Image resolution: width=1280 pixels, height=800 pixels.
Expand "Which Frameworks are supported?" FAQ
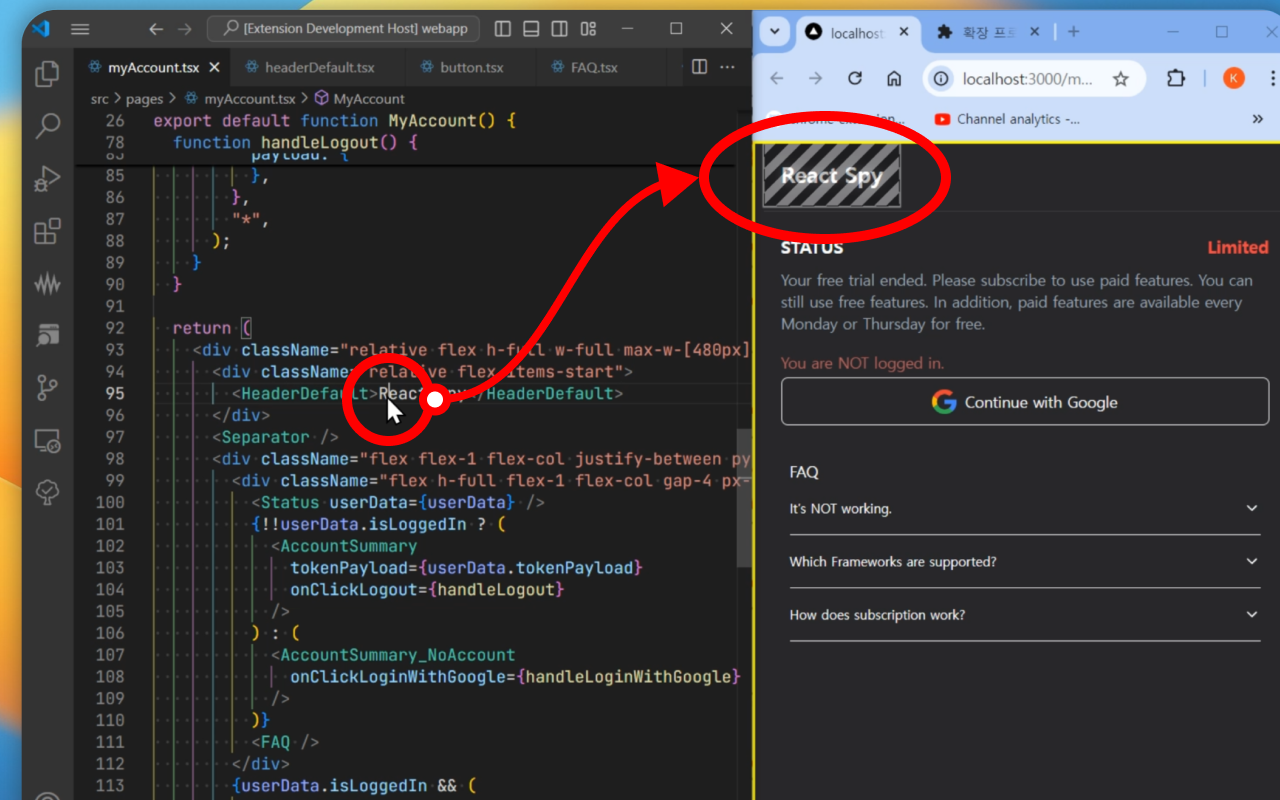[x=1024, y=562]
